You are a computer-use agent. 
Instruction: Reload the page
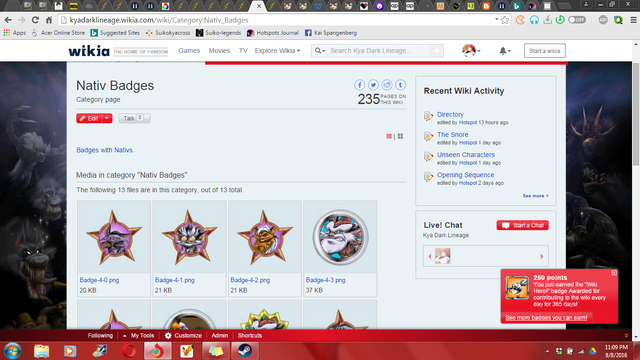(35, 20)
